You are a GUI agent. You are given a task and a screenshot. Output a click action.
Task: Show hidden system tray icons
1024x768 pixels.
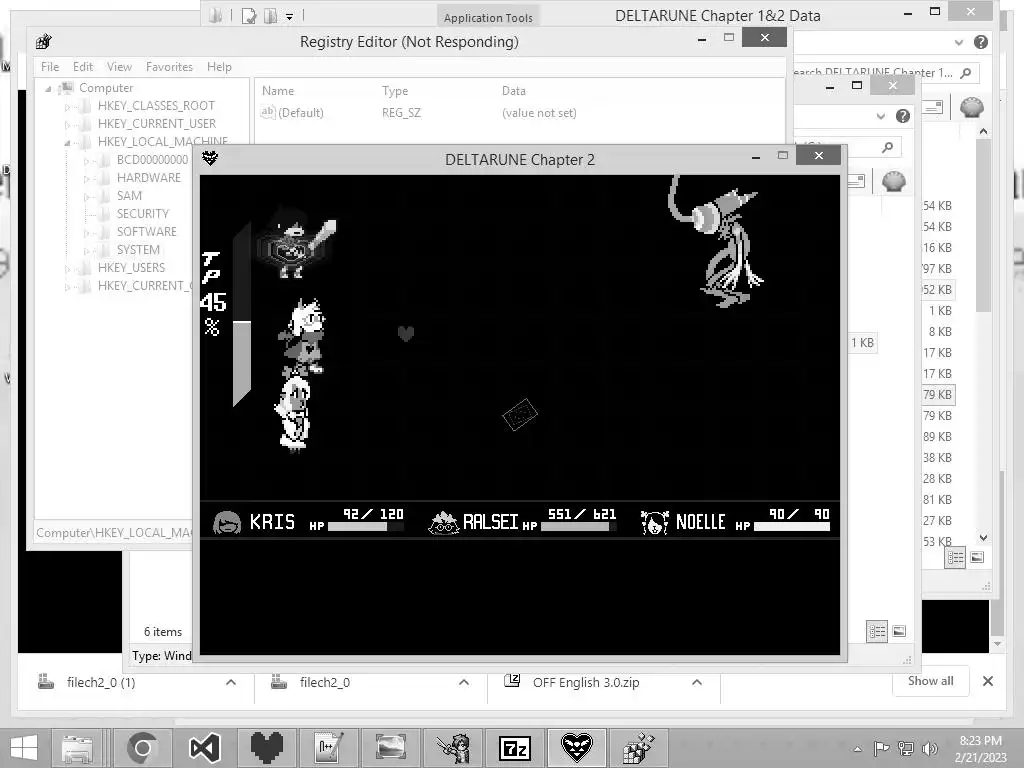click(857, 749)
